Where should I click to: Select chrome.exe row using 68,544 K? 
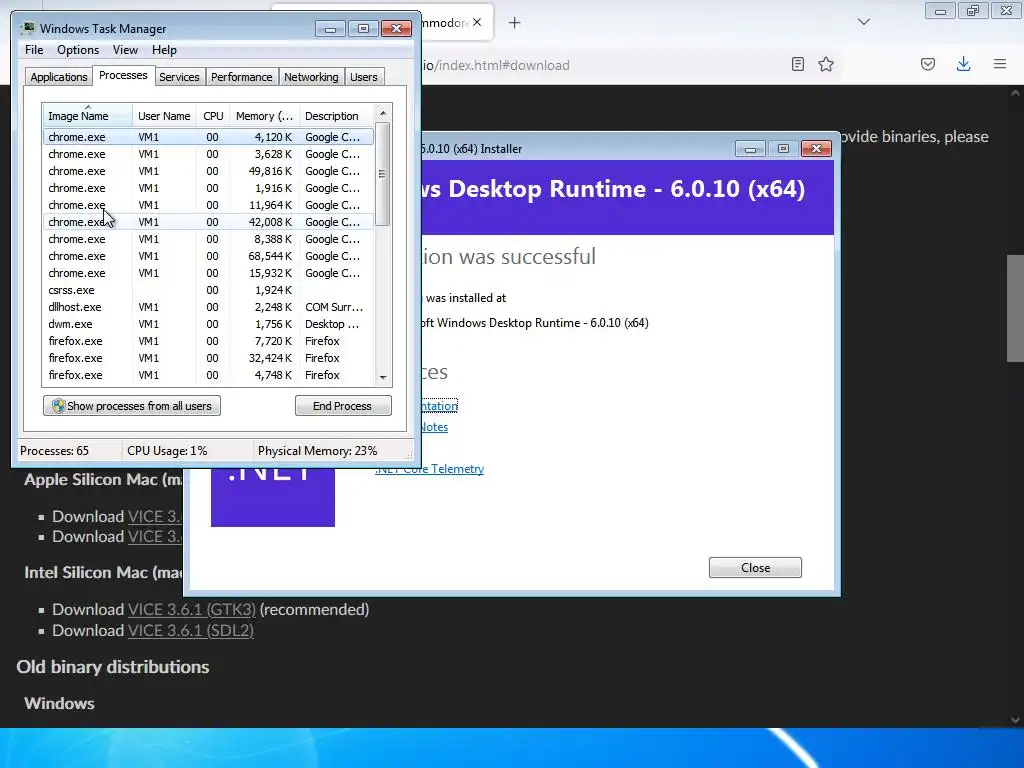point(208,256)
